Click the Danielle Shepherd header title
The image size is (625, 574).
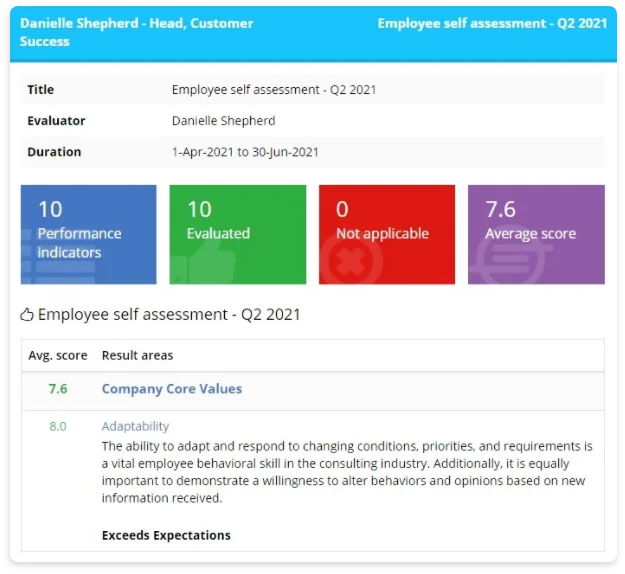point(137,32)
